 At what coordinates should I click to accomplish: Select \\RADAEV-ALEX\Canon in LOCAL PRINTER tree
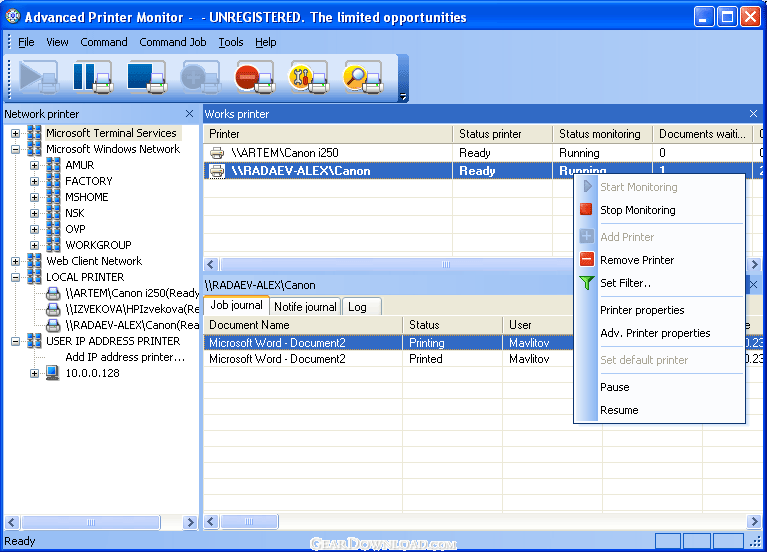(x=132, y=325)
